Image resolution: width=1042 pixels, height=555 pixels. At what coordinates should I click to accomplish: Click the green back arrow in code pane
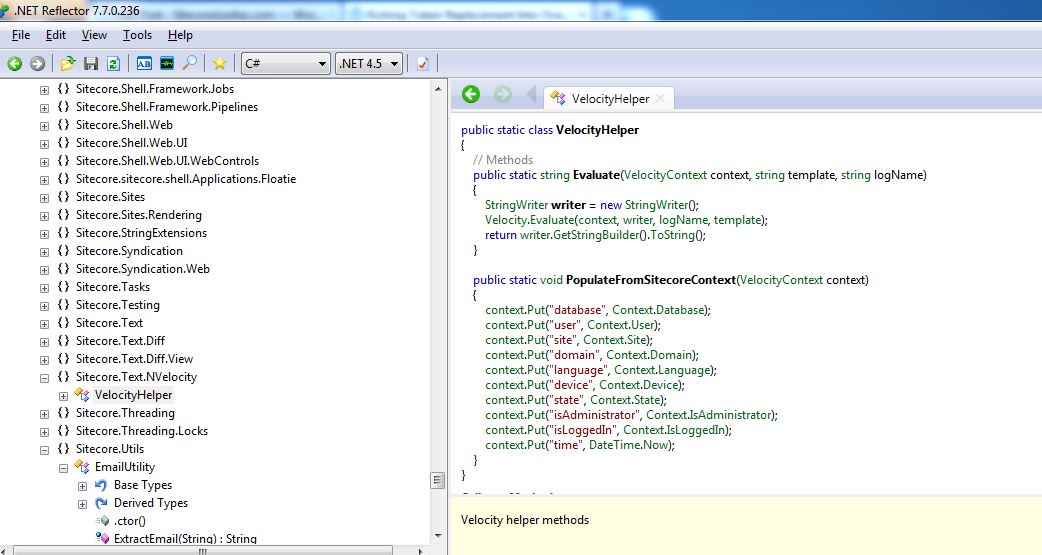click(471, 95)
